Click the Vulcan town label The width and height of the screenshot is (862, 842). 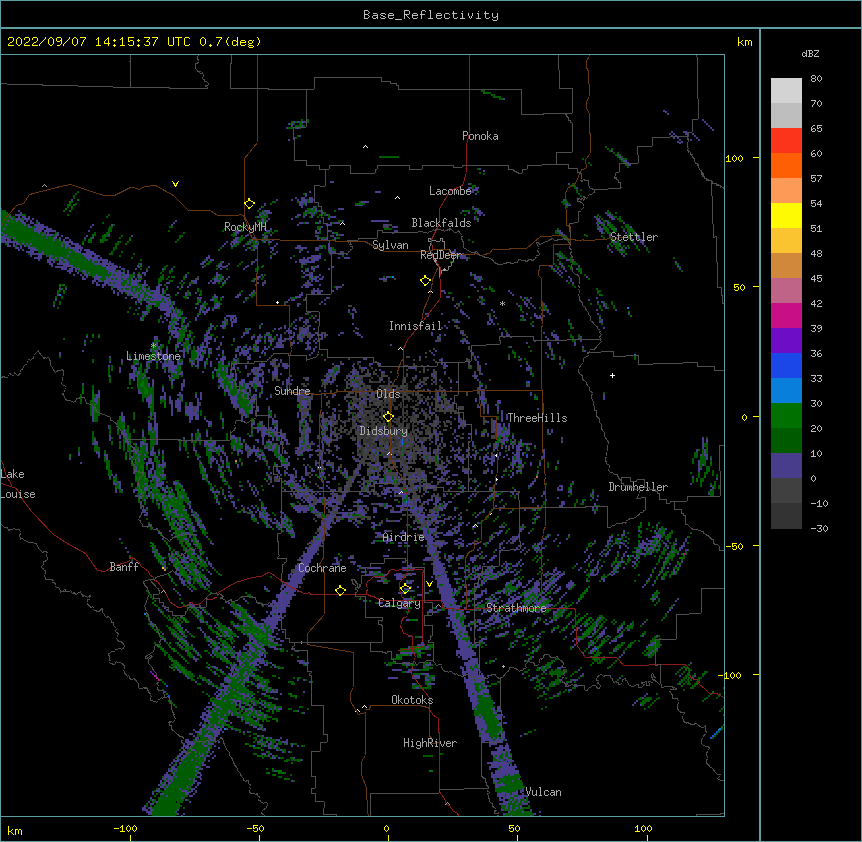[544, 792]
